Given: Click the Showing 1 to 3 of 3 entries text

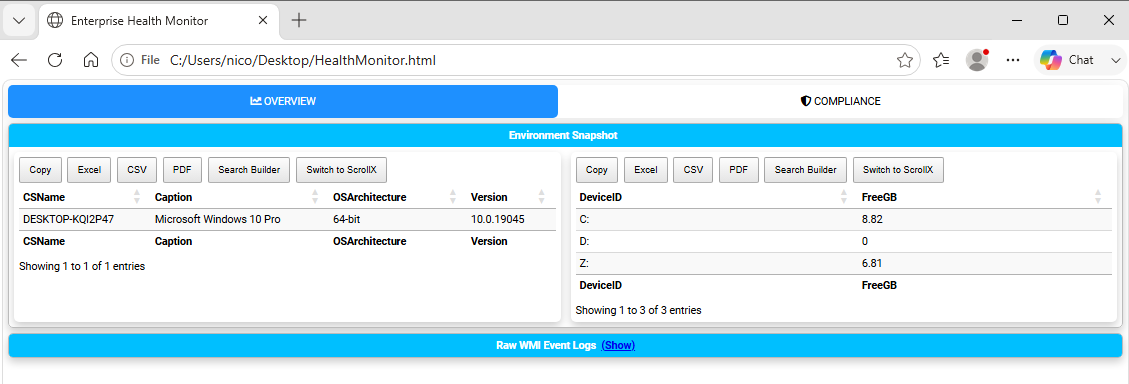Looking at the screenshot, I should click(x=639, y=310).
